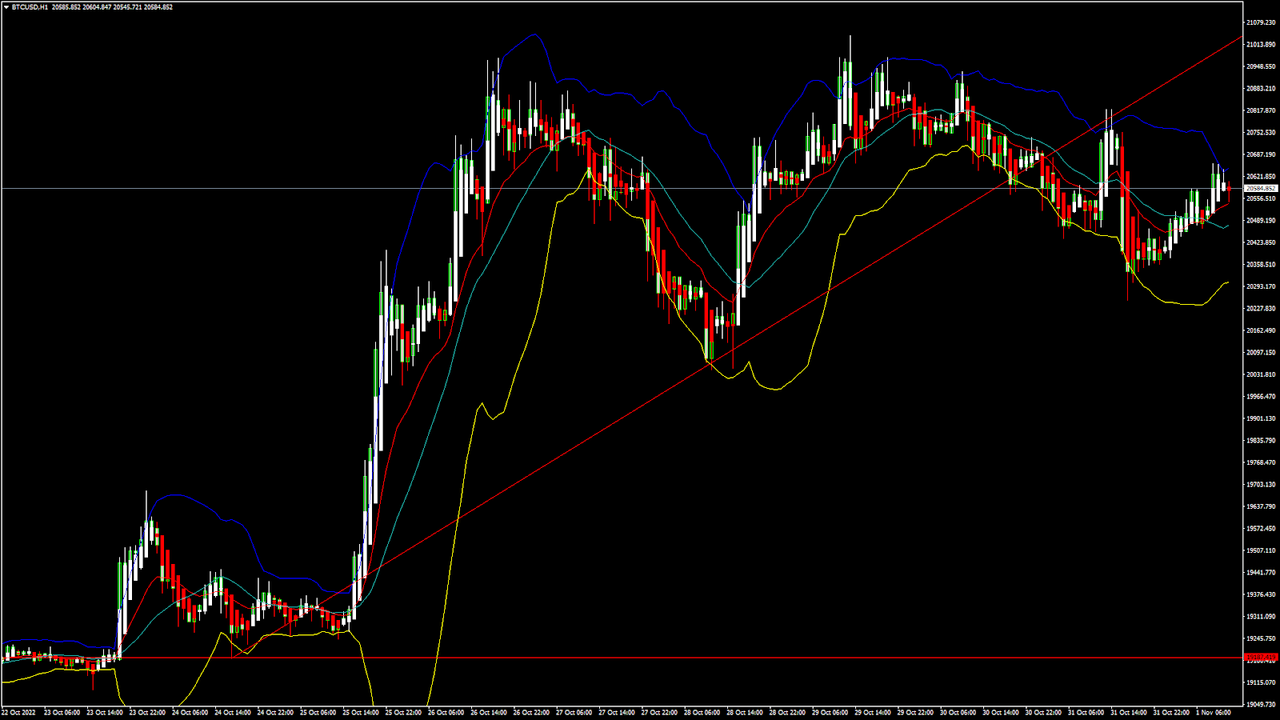Click the 21079.230 price scale label
The image size is (1280, 720).
pos(1261,22)
